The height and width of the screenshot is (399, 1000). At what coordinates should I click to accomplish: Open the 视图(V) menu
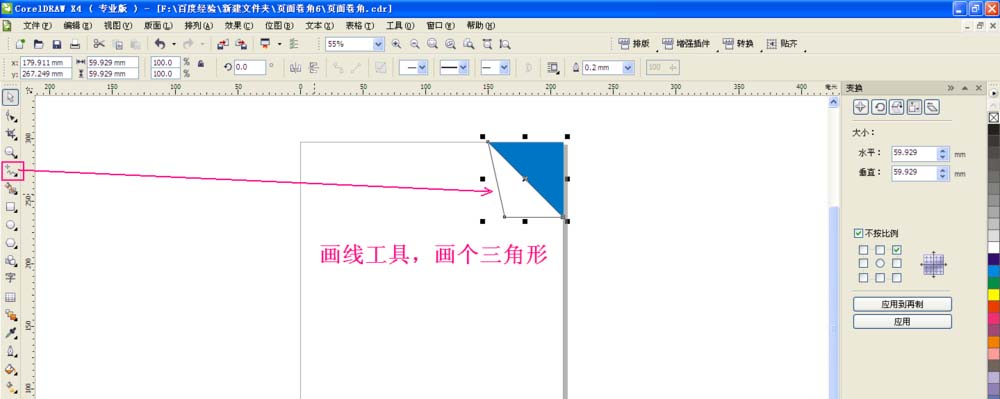coord(117,25)
